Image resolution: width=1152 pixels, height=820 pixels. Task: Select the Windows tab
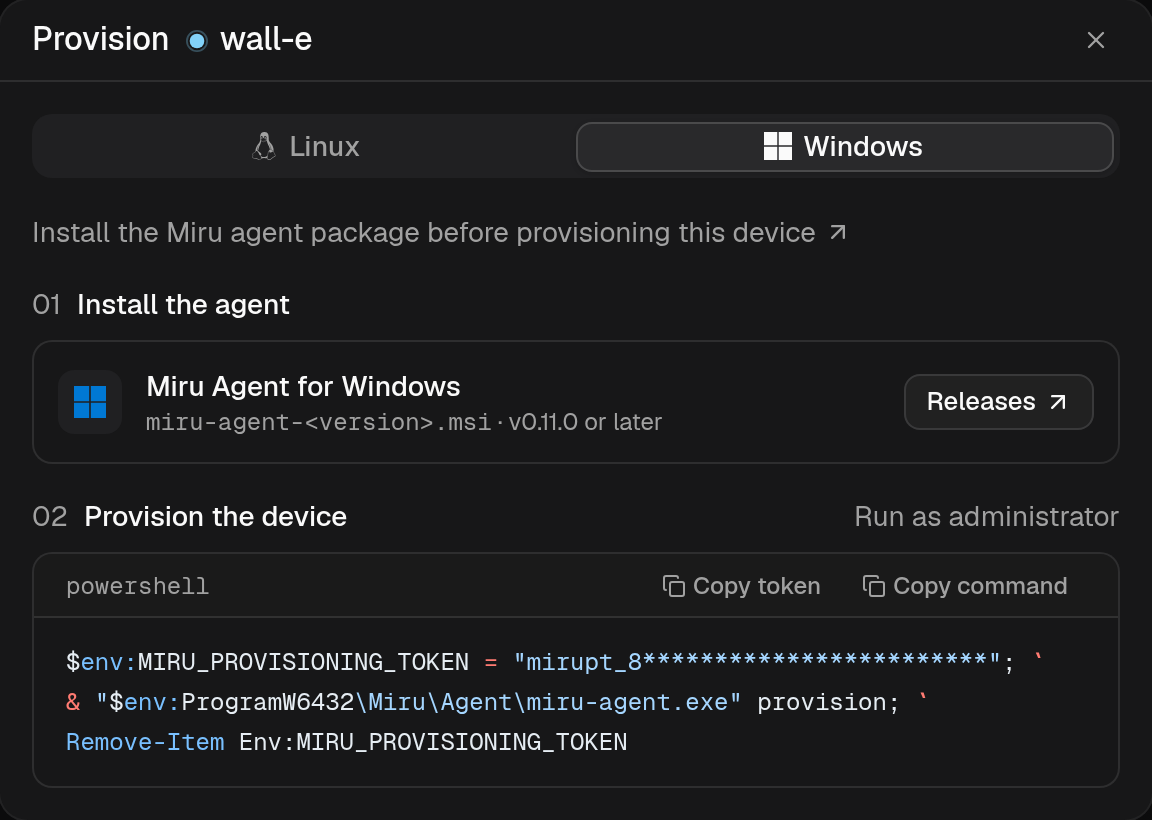tap(844, 146)
